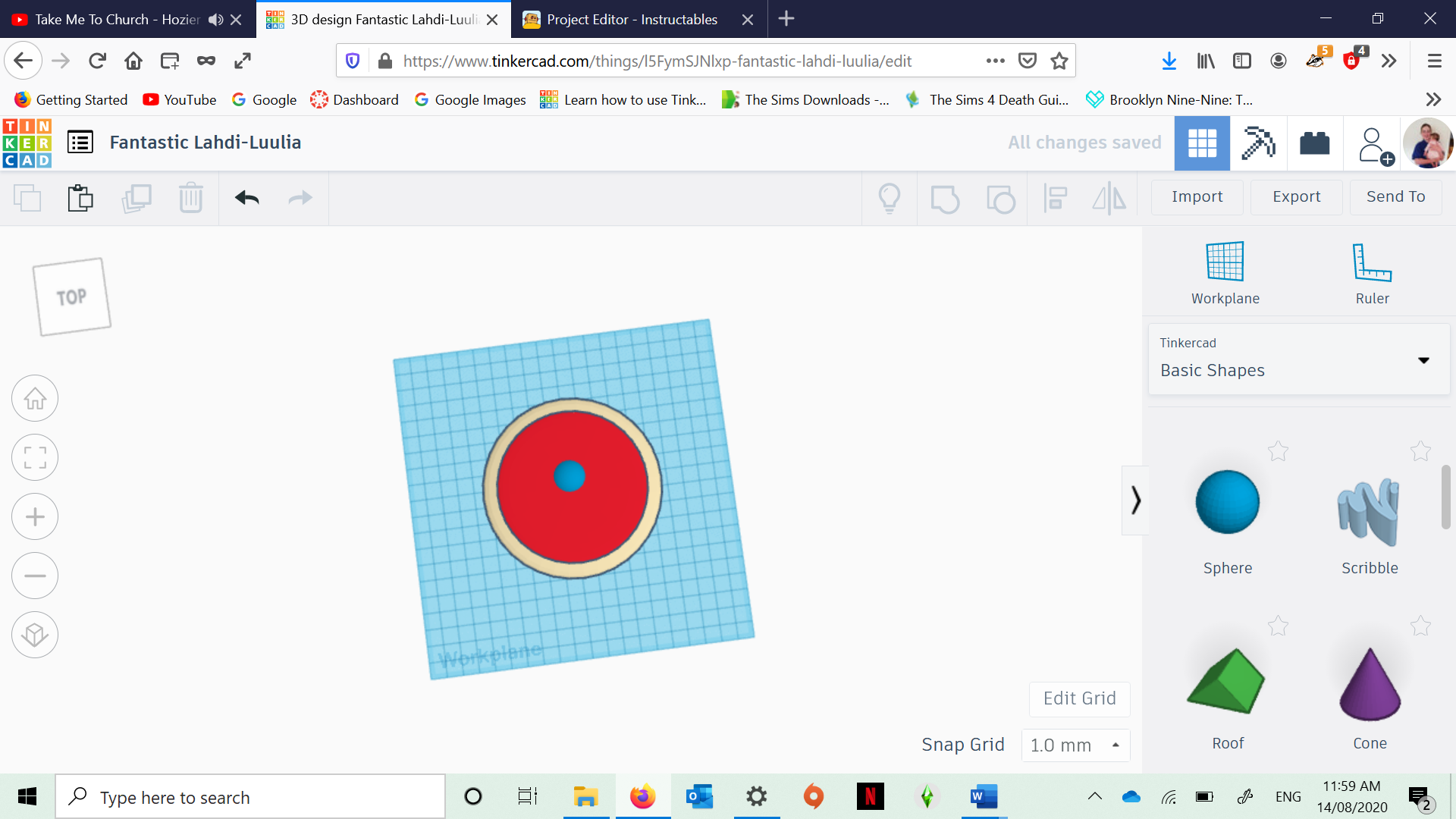Click the Delete trash icon
The height and width of the screenshot is (819, 1456).
point(191,198)
